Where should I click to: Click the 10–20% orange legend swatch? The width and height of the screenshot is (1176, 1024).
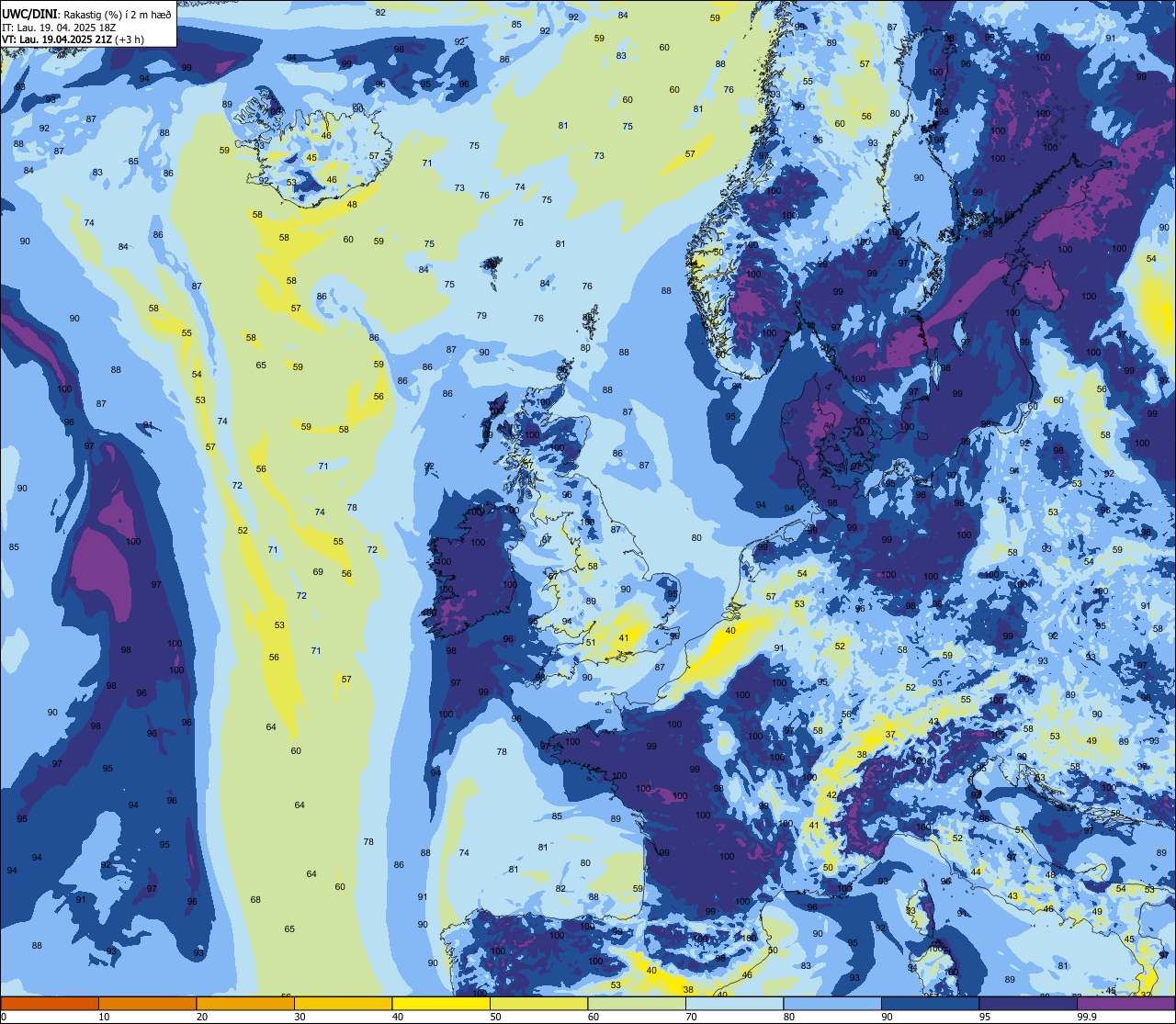pyautogui.click(x=147, y=1003)
